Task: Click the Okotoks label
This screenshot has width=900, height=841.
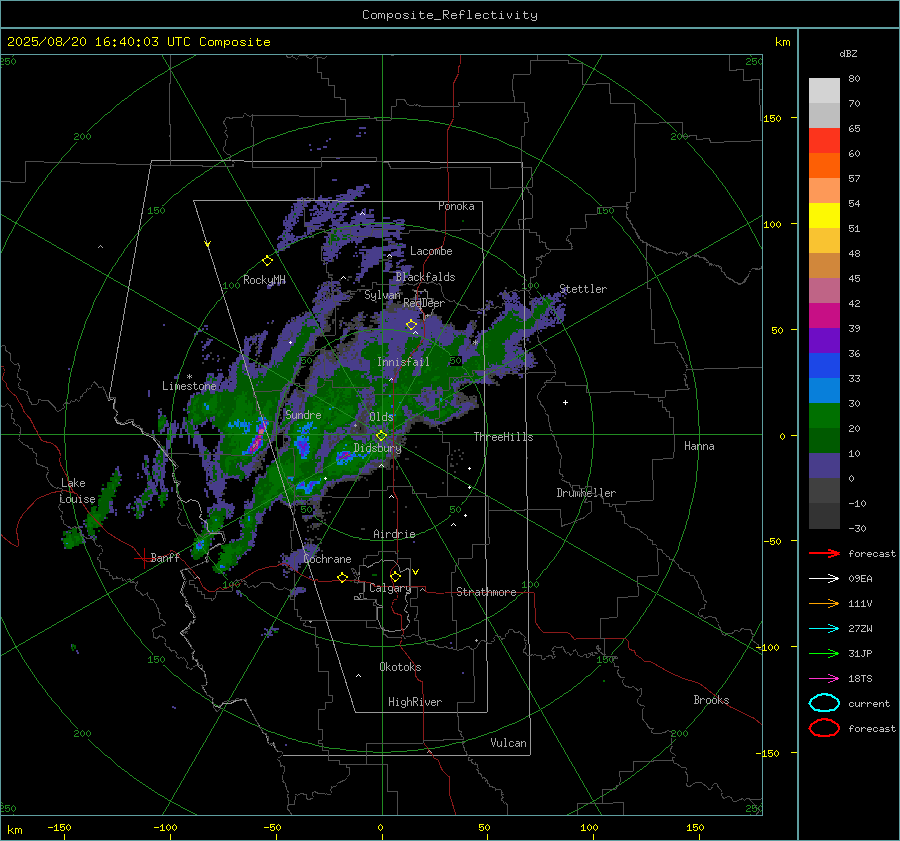Action: 400,666
